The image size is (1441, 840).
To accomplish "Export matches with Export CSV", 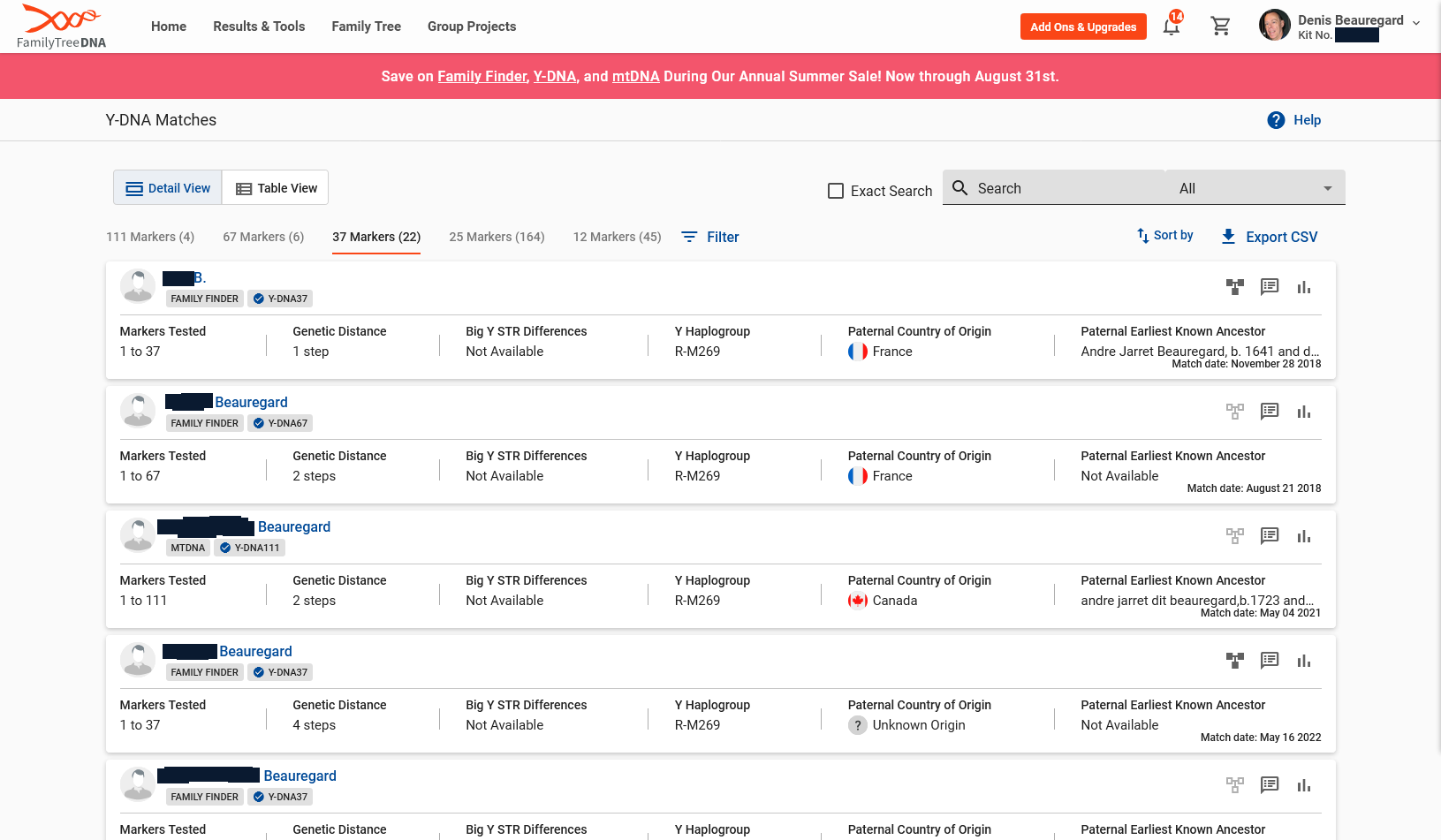I will point(1269,237).
